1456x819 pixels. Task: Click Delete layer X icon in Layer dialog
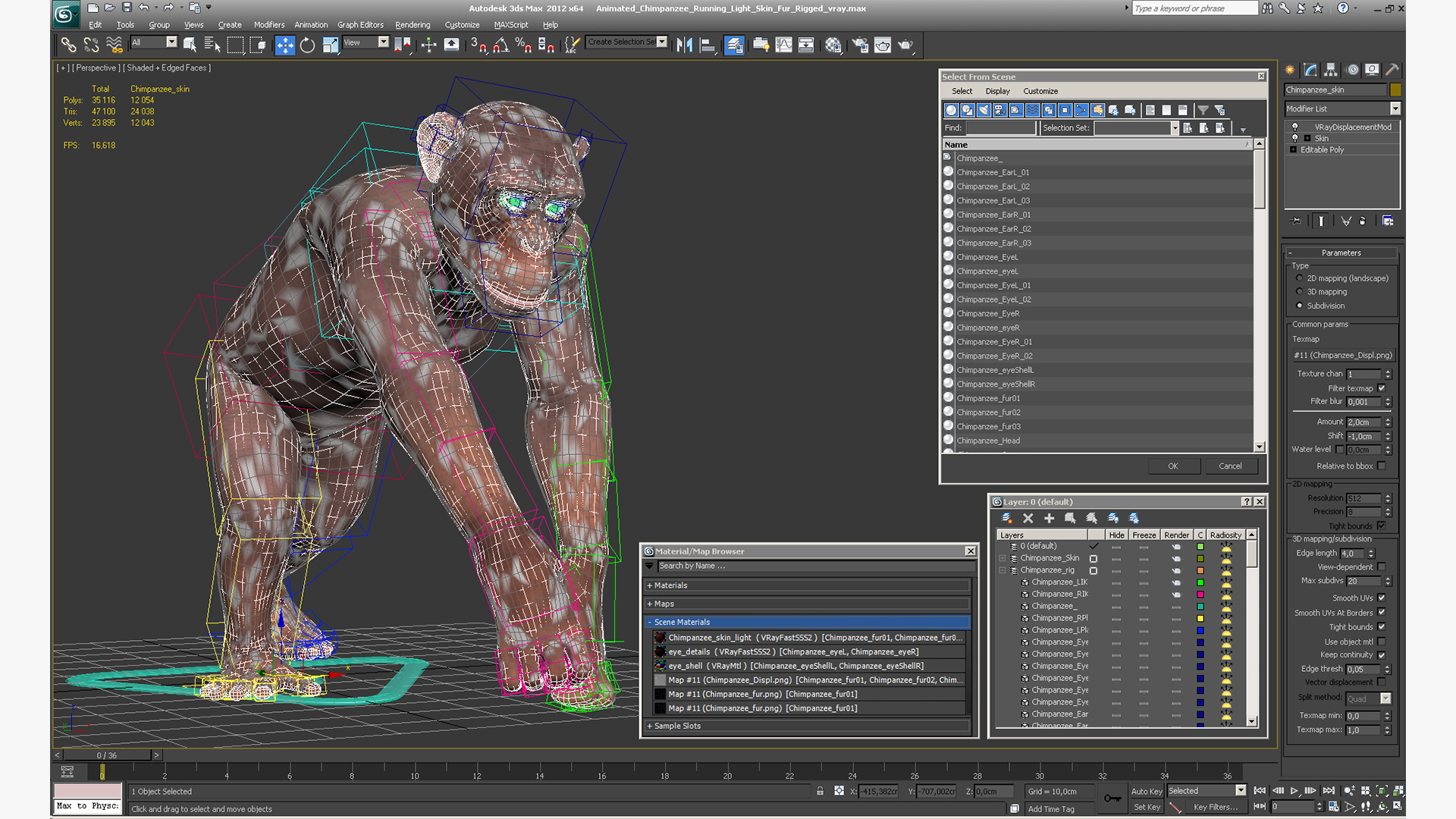pyautogui.click(x=1028, y=518)
